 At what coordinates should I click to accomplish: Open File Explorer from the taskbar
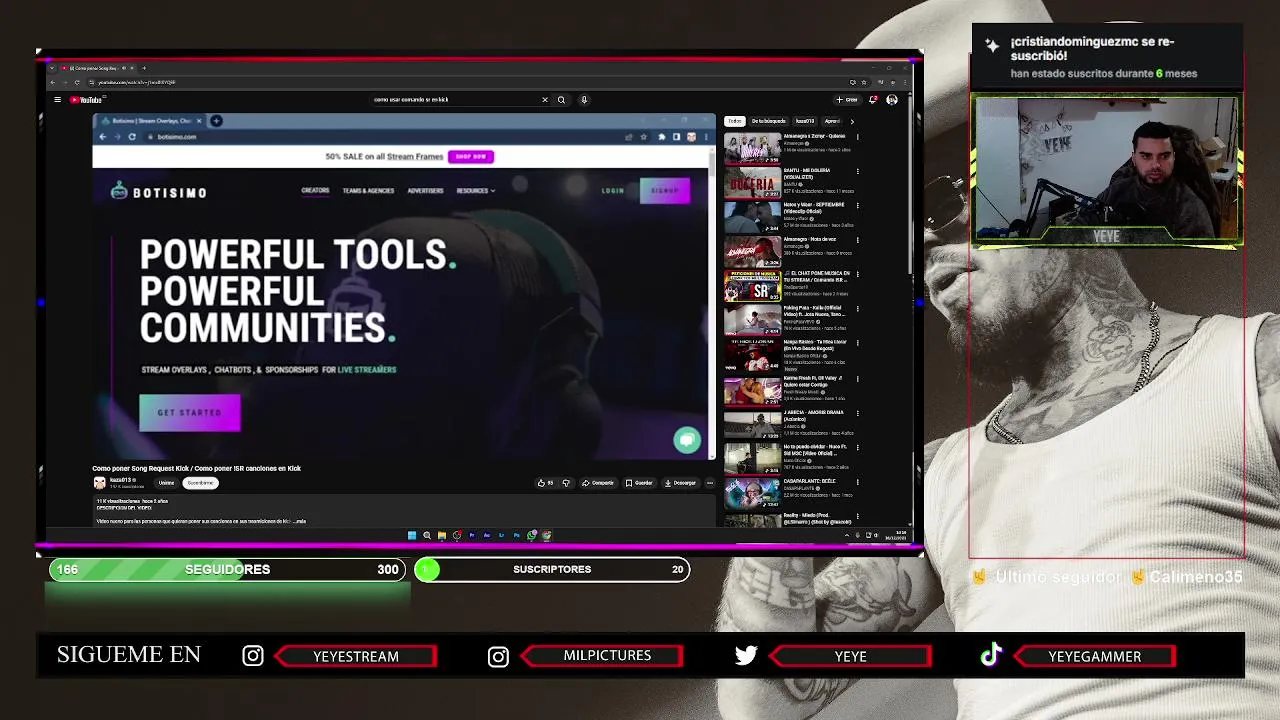pos(442,535)
